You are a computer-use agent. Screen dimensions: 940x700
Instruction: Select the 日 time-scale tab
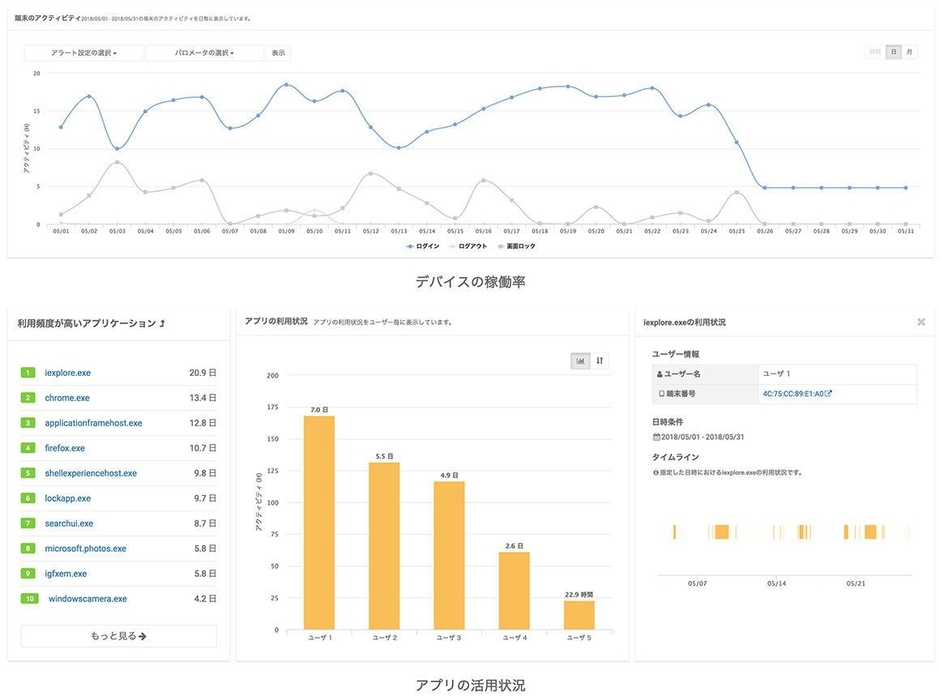[x=894, y=52]
